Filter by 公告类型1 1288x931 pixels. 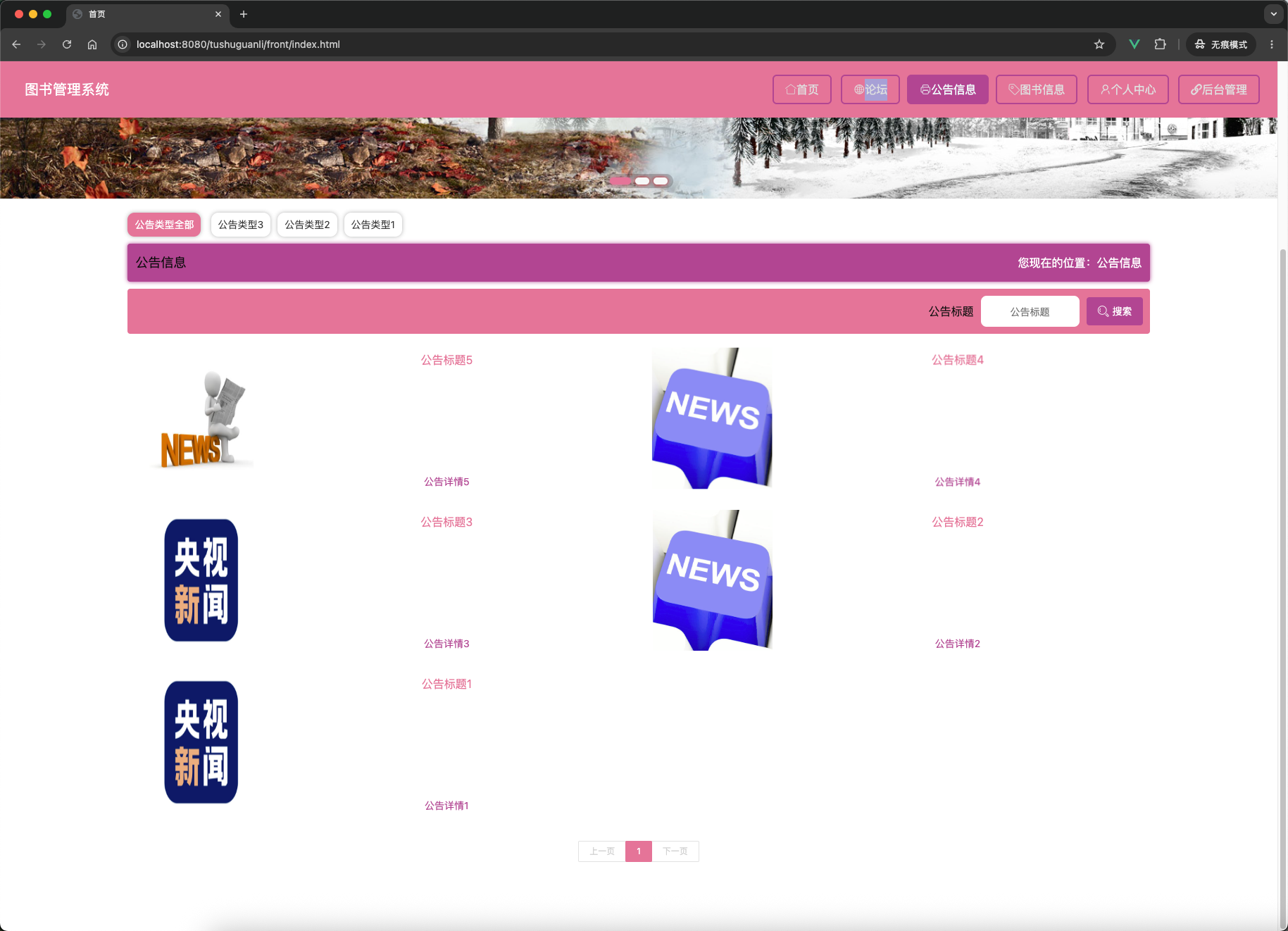click(373, 225)
